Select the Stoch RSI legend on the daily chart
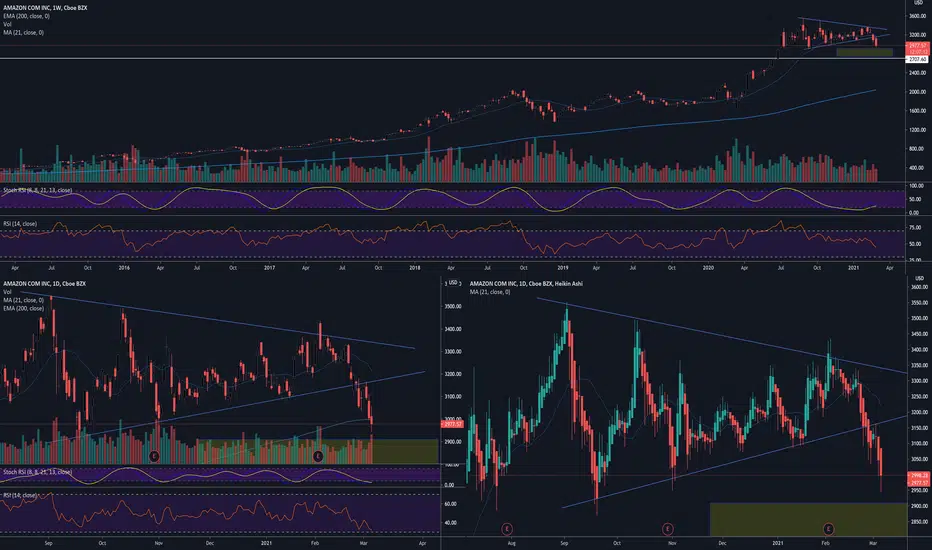This screenshot has height=550, width=932. pyautogui.click(x=37, y=472)
